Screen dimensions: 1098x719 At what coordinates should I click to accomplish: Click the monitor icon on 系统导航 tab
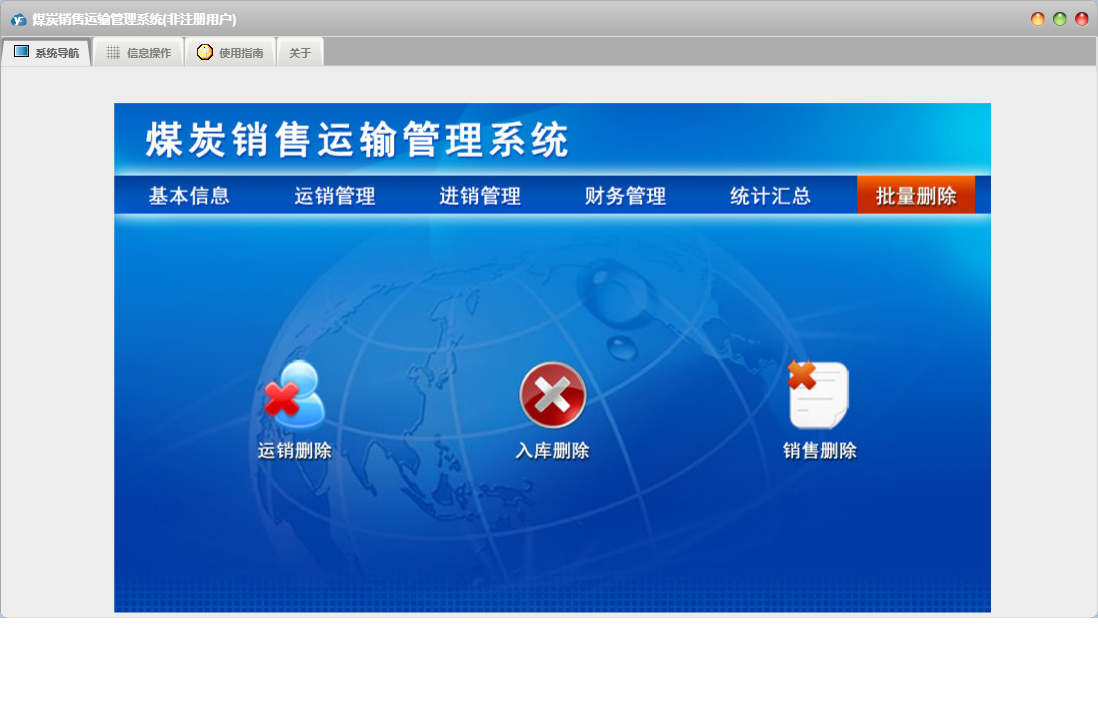[x=22, y=52]
